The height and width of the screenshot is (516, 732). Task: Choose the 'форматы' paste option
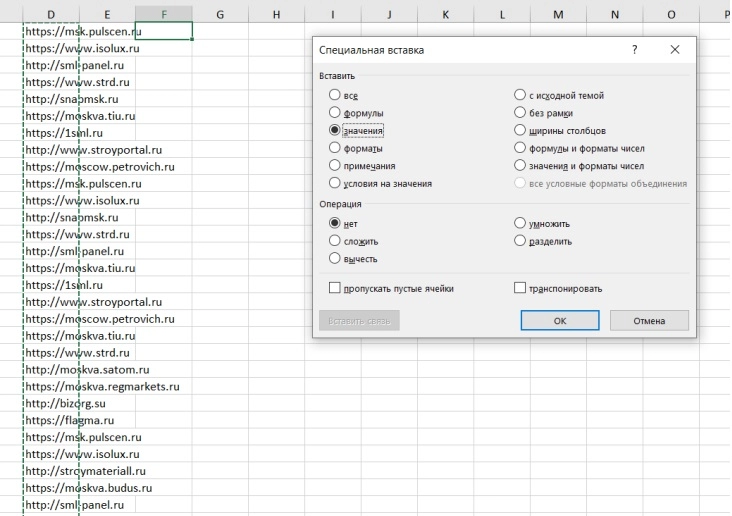[x=334, y=148]
